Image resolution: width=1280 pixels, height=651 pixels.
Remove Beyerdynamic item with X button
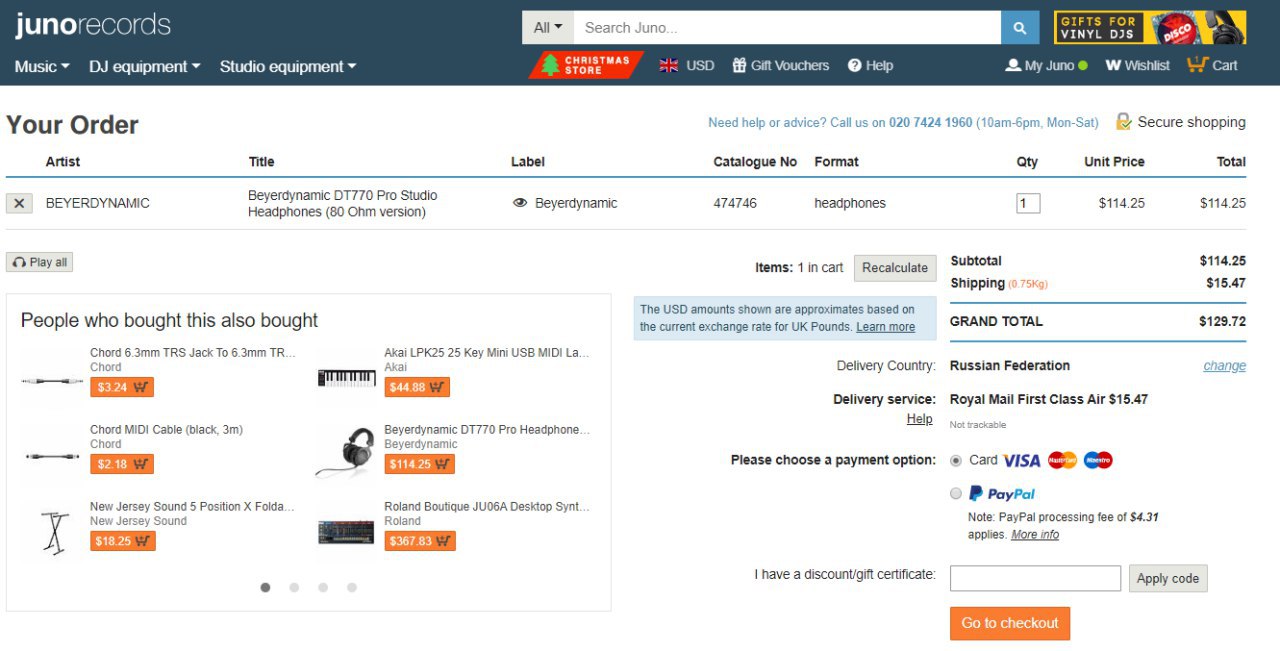[x=19, y=203]
